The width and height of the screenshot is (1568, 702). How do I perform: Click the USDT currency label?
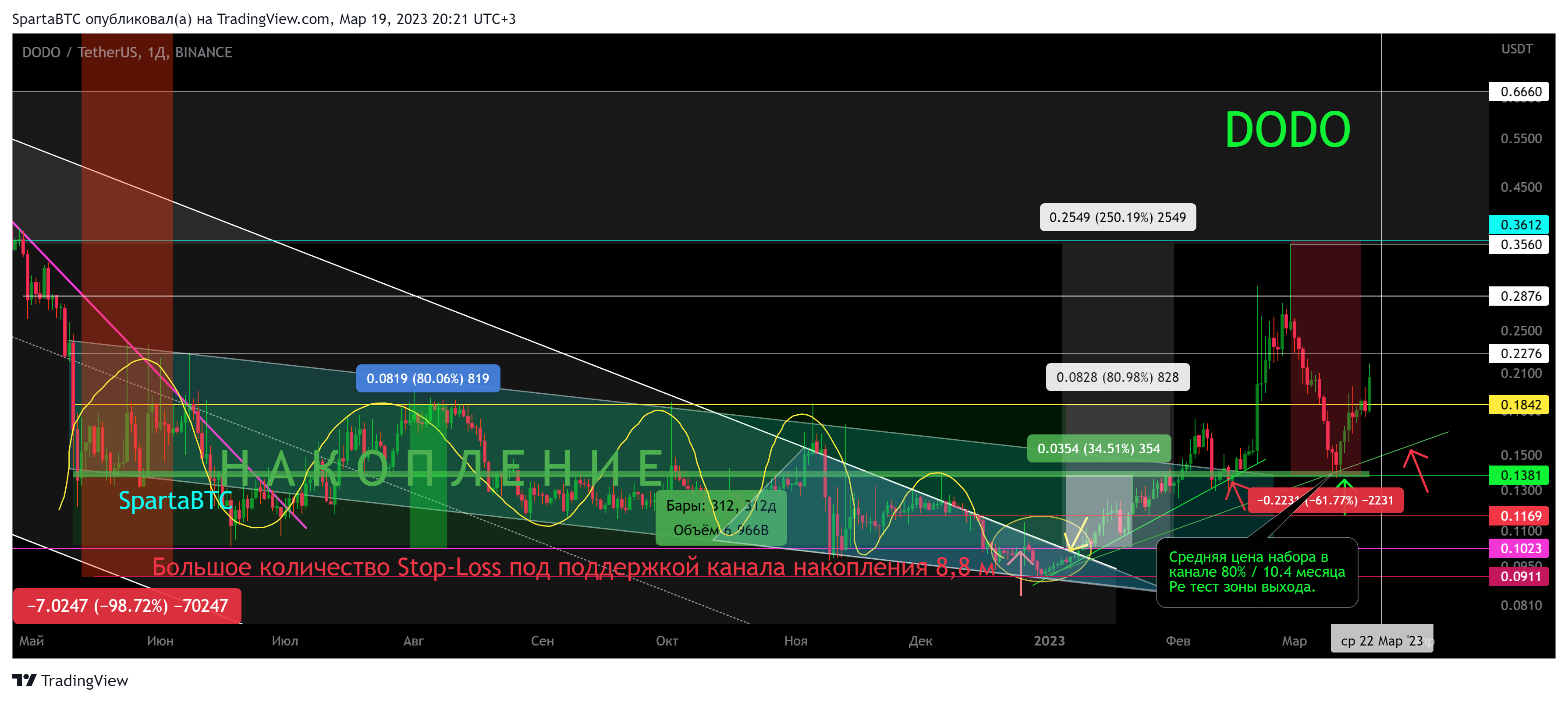coord(1517,49)
